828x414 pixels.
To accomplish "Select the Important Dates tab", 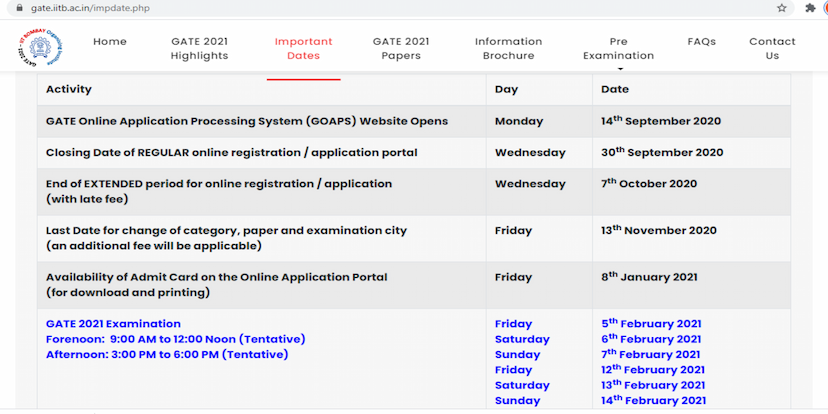I will tap(303, 48).
